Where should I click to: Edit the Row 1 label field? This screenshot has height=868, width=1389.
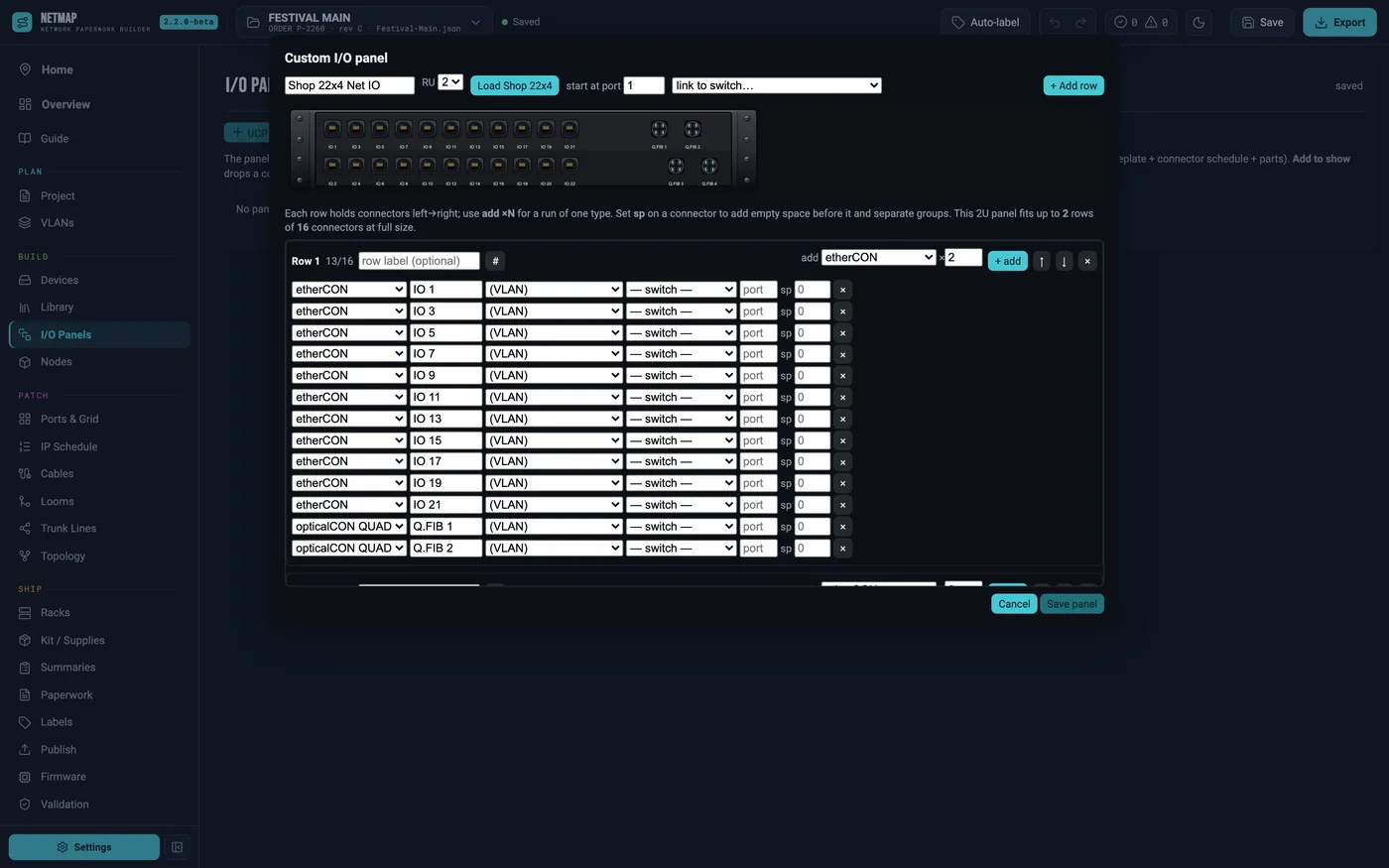(x=419, y=261)
